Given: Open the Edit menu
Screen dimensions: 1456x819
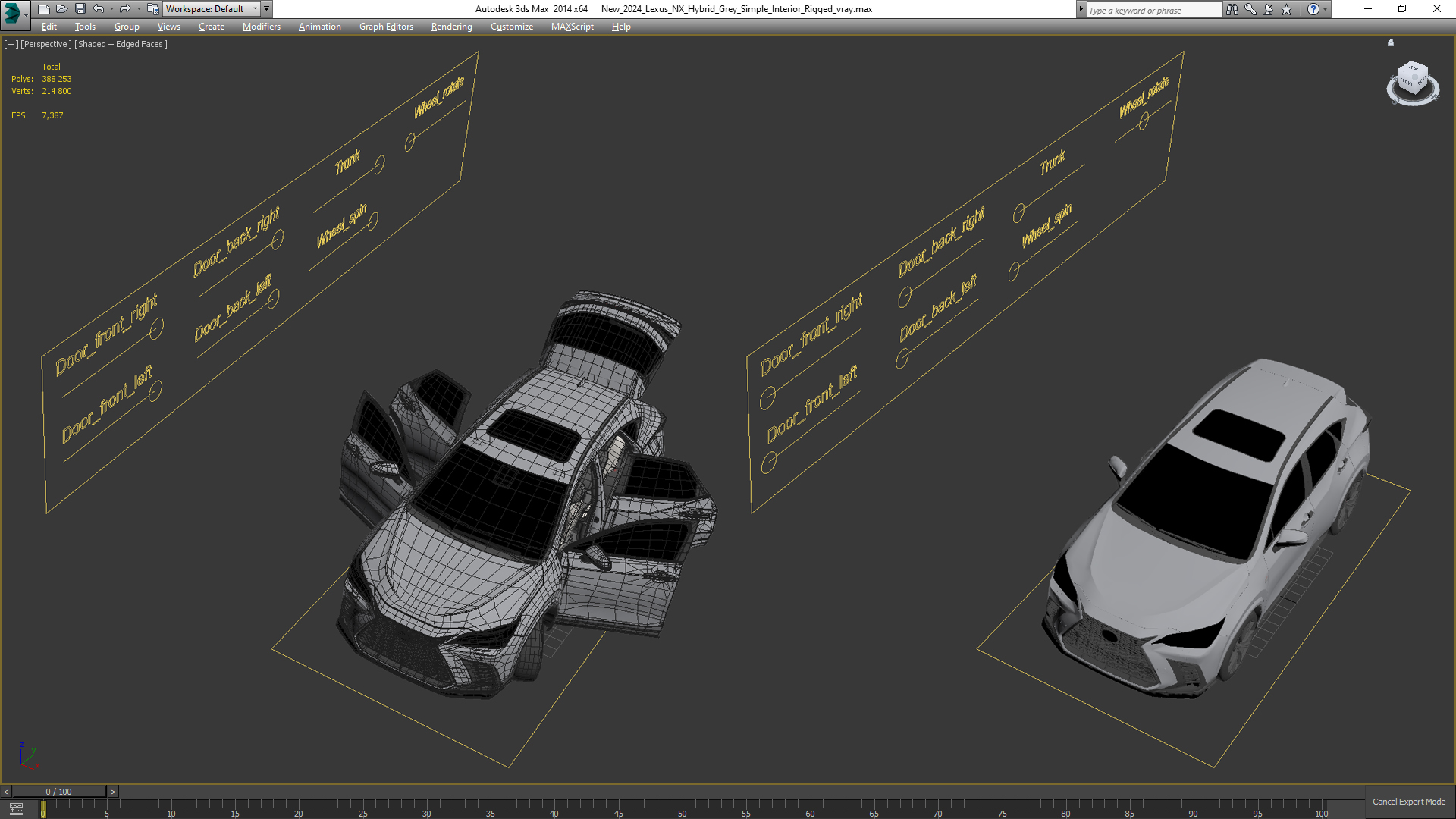Looking at the screenshot, I should tap(49, 27).
